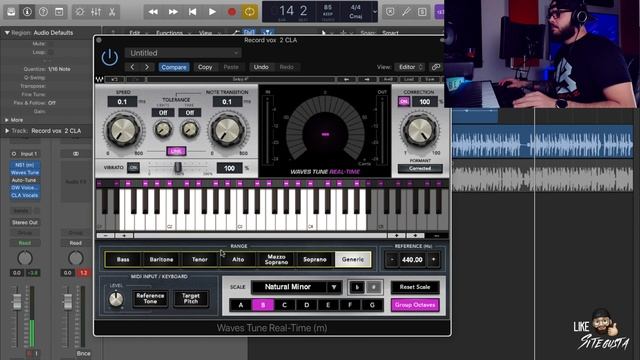The height and width of the screenshot is (360, 640).
Task: Toggle the Vibrato On button
Action: click(133, 167)
